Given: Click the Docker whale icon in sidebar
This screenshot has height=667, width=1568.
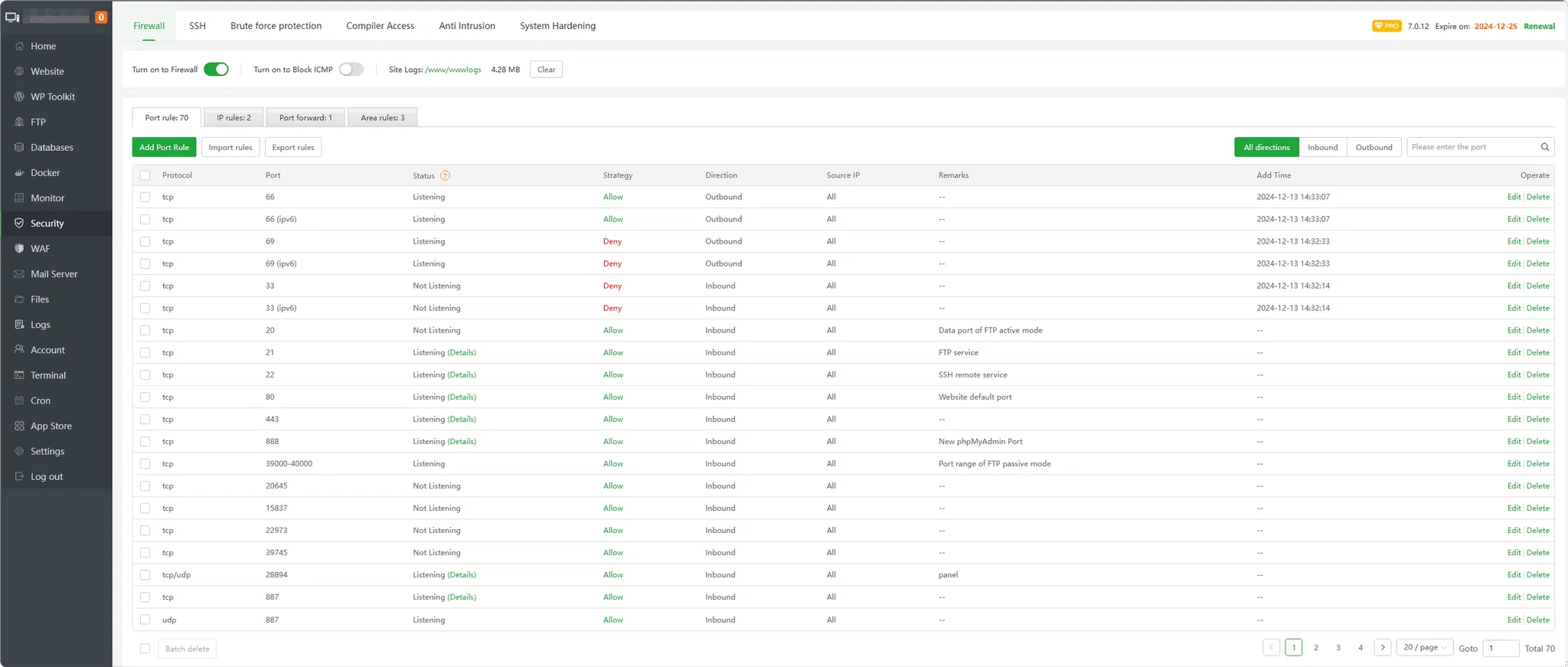Looking at the screenshot, I should coord(19,173).
